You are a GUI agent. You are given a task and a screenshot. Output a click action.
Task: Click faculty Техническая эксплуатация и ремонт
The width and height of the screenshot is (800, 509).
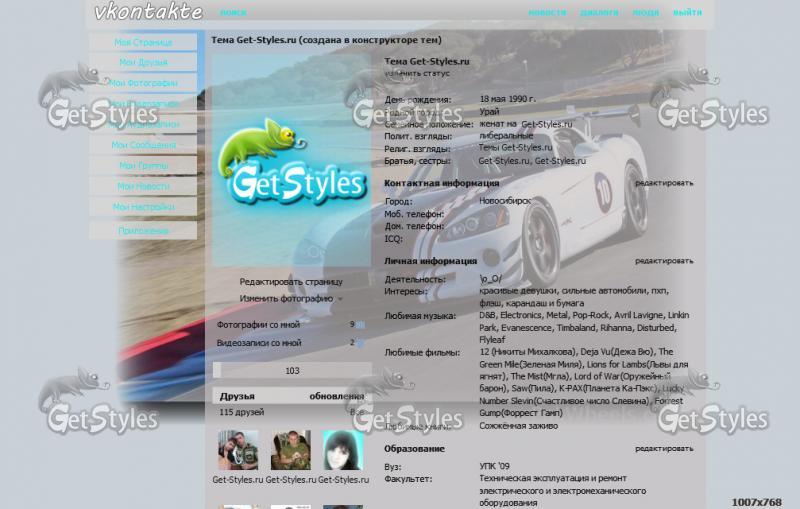click(x=553, y=478)
